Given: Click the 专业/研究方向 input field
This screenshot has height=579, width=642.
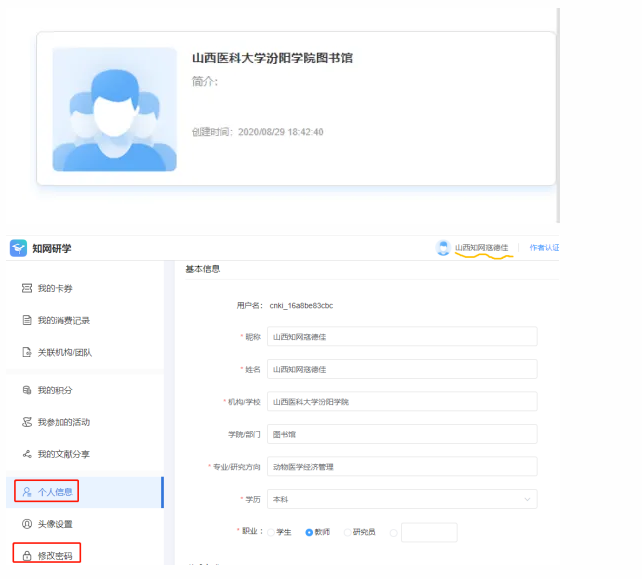Looking at the screenshot, I should 402,466.
